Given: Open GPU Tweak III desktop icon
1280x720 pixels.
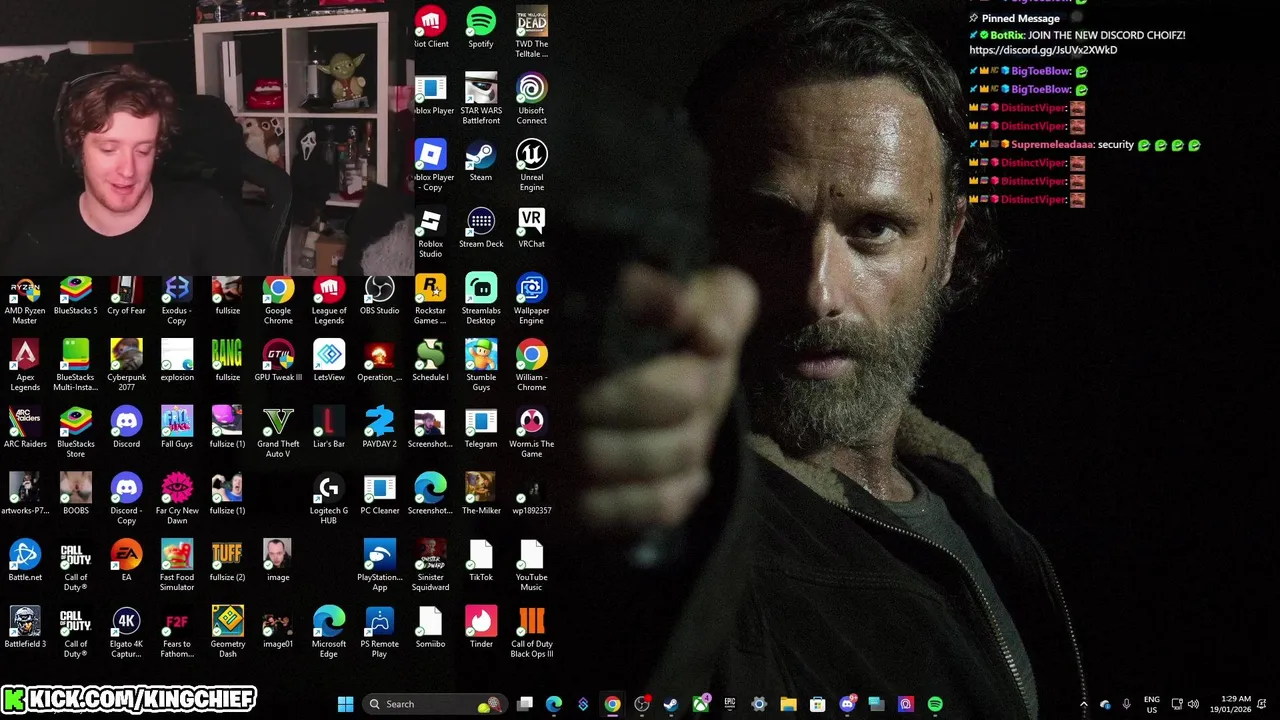Looking at the screenshot, I should [x=278, y=361].
